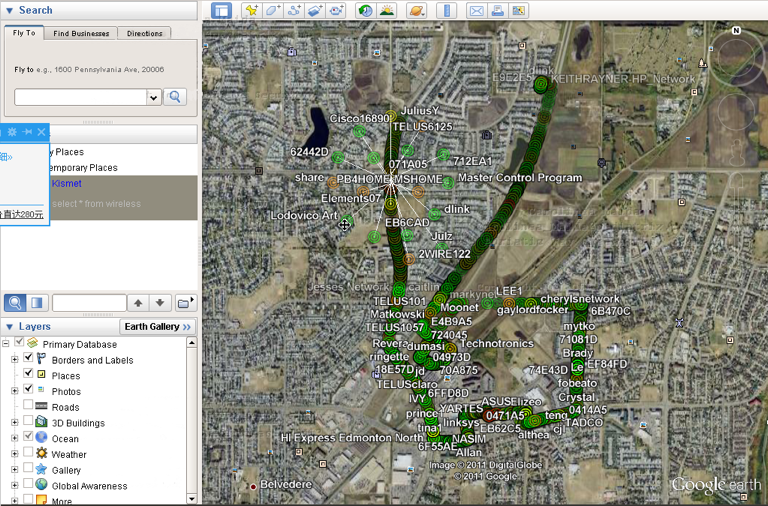Screen dimensions: 768x506
Task: Close the floating popup panel
Action: 42,132
